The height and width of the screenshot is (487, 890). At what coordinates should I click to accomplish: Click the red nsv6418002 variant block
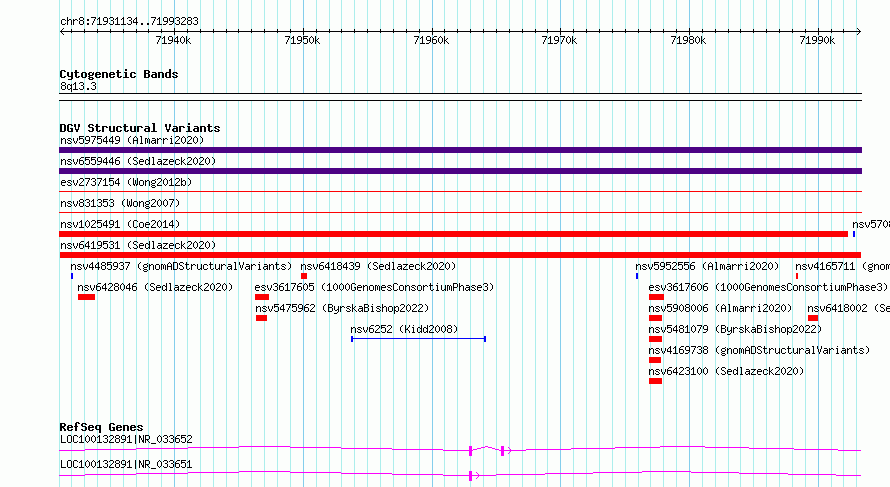tap(813, 318)
